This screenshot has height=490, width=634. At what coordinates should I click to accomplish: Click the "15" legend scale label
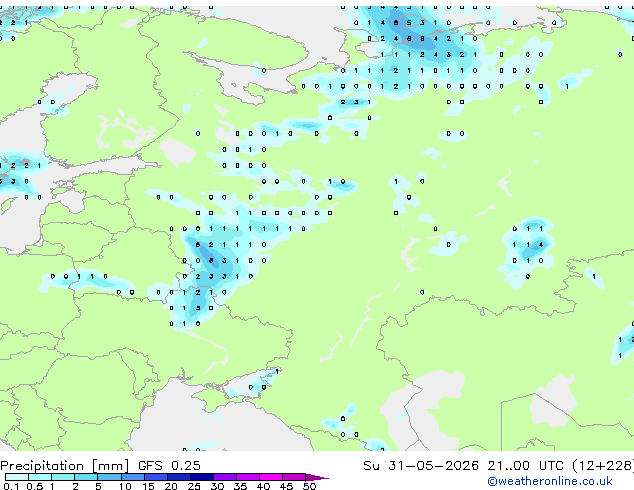click(148, 486)
